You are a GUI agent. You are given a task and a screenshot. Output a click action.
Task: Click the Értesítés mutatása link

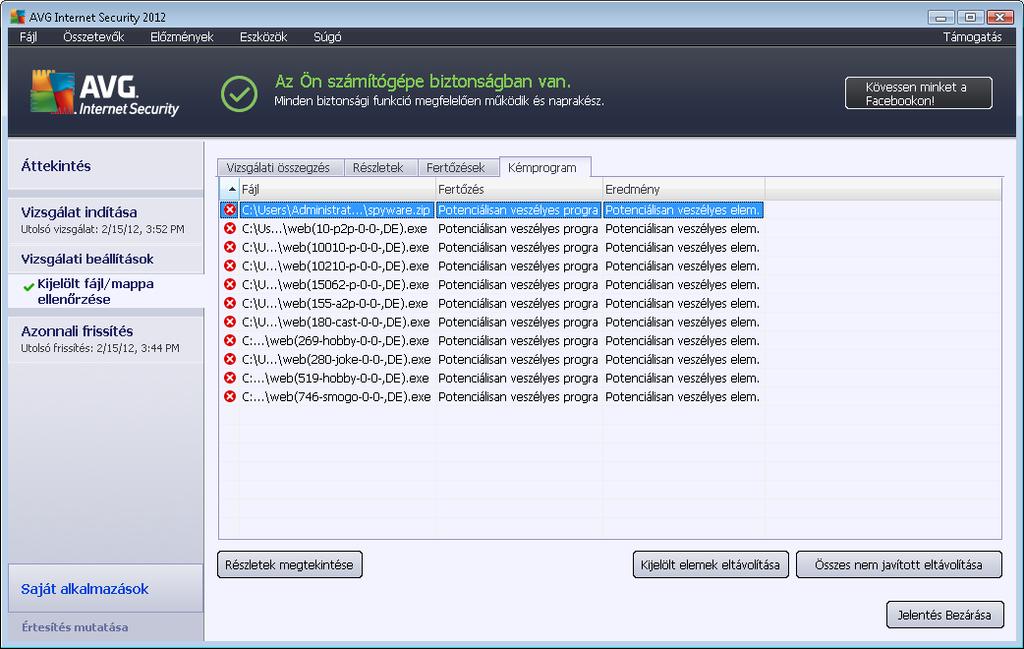[x=74, y=627]
